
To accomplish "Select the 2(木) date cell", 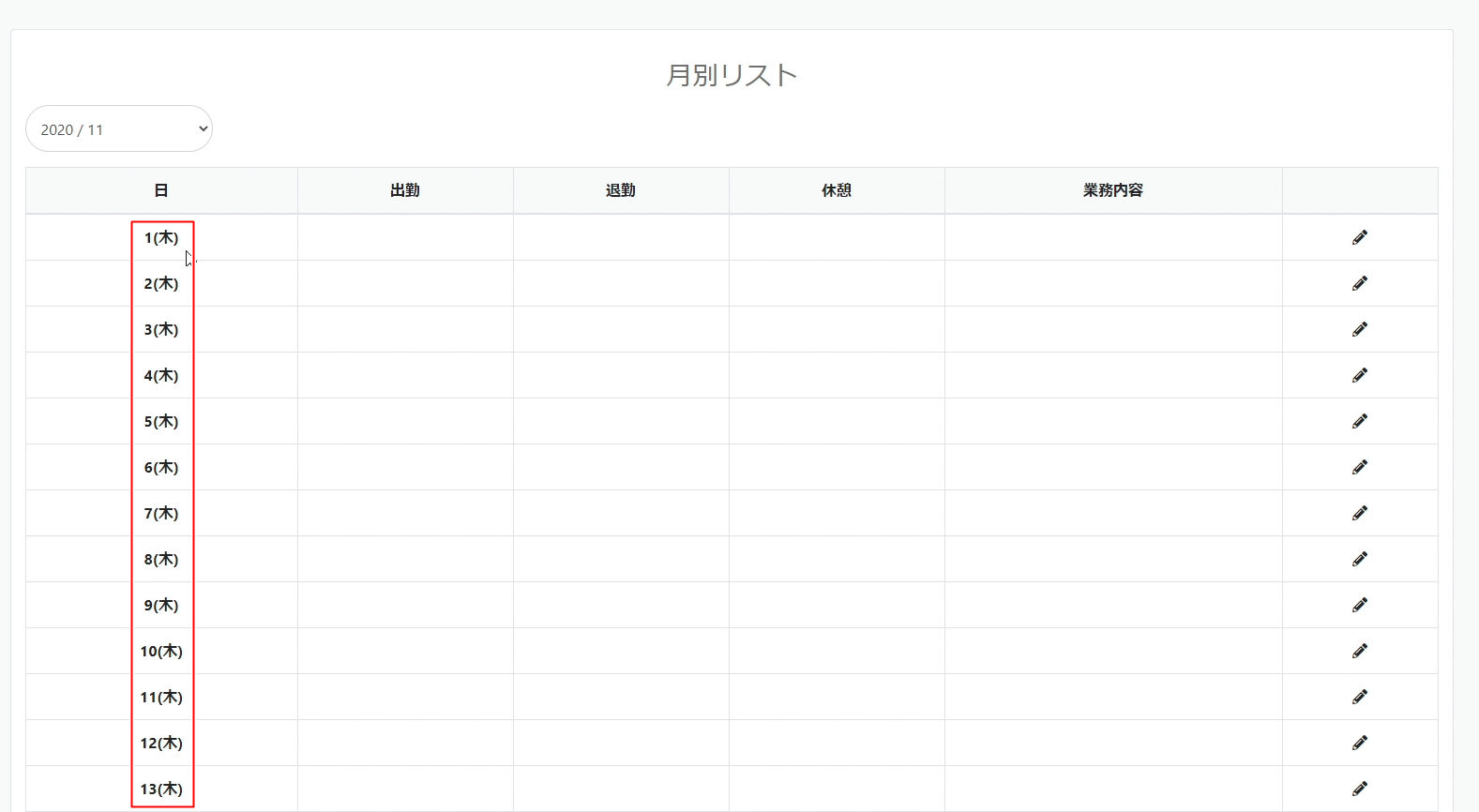I will click(161, 283).
